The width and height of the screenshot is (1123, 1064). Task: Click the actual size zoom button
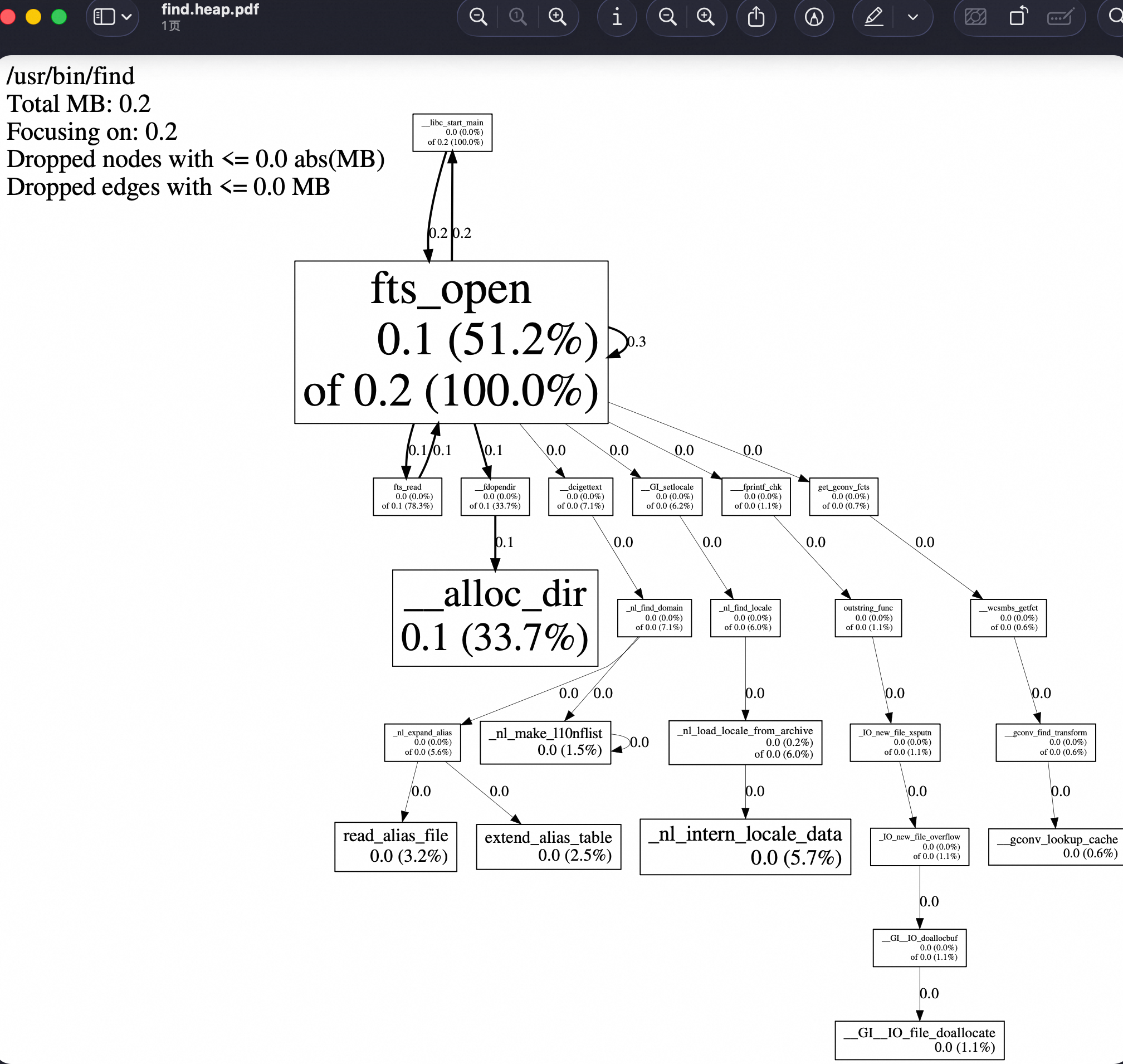pos(517,17)
